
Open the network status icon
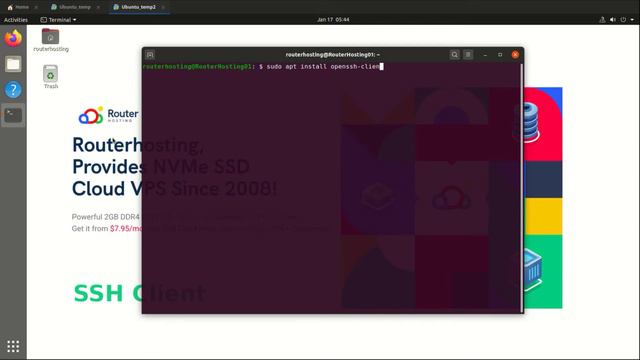(x=602, y=20)
